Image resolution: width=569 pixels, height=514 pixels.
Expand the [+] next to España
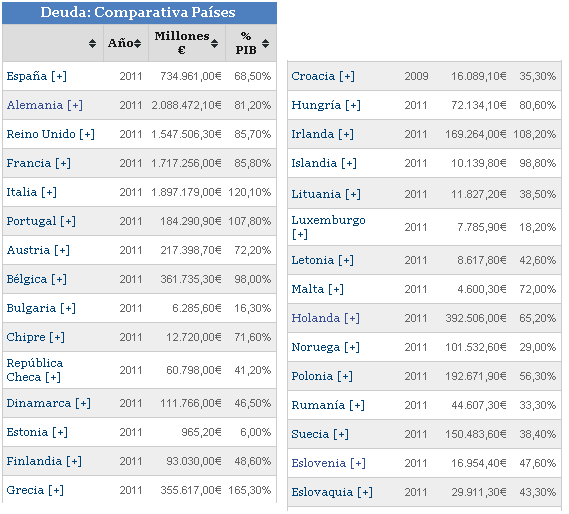click(x=59, y=76)
